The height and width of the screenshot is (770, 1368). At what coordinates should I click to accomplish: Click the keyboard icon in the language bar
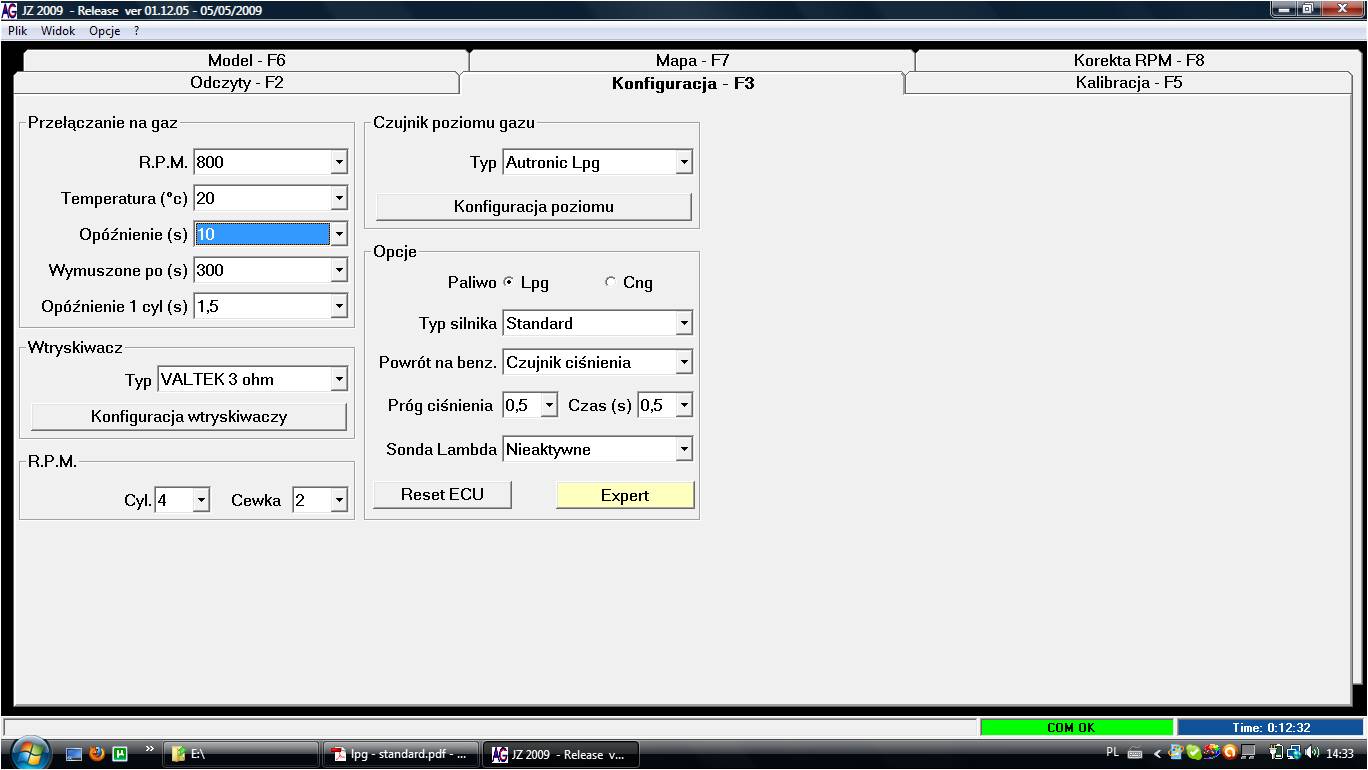pos(1135,753)
